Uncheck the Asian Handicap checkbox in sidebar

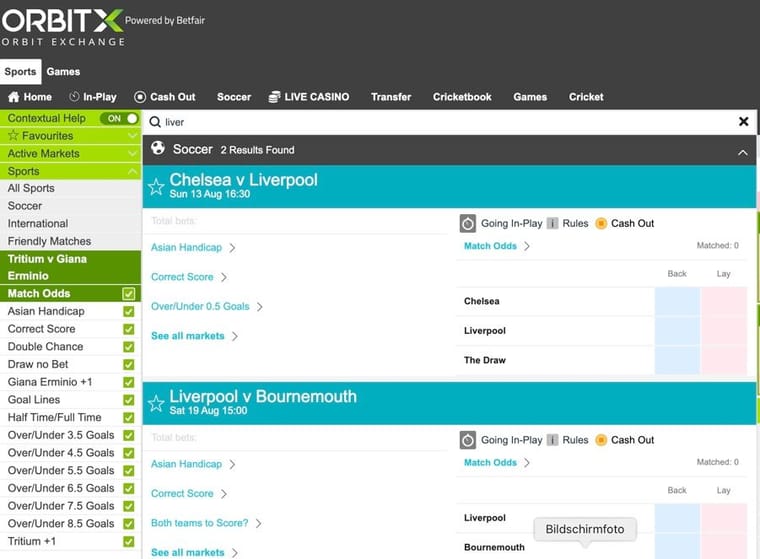pyautogui.click(x=128, y=312)
